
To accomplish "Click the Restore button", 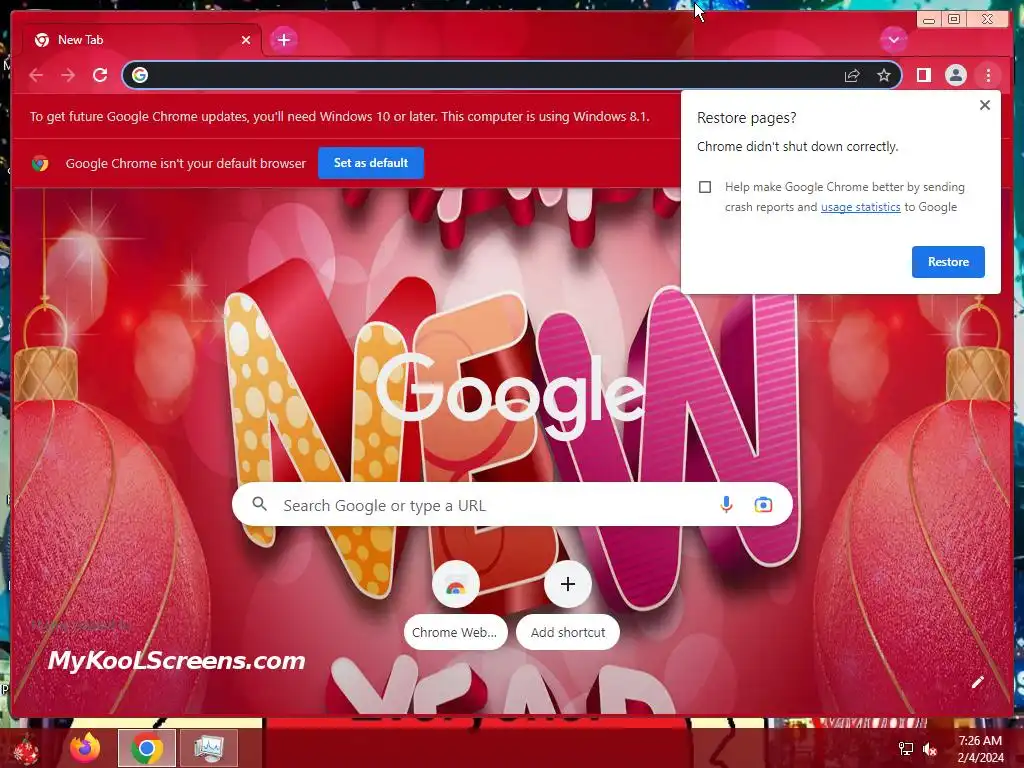I will coord(948,262).
